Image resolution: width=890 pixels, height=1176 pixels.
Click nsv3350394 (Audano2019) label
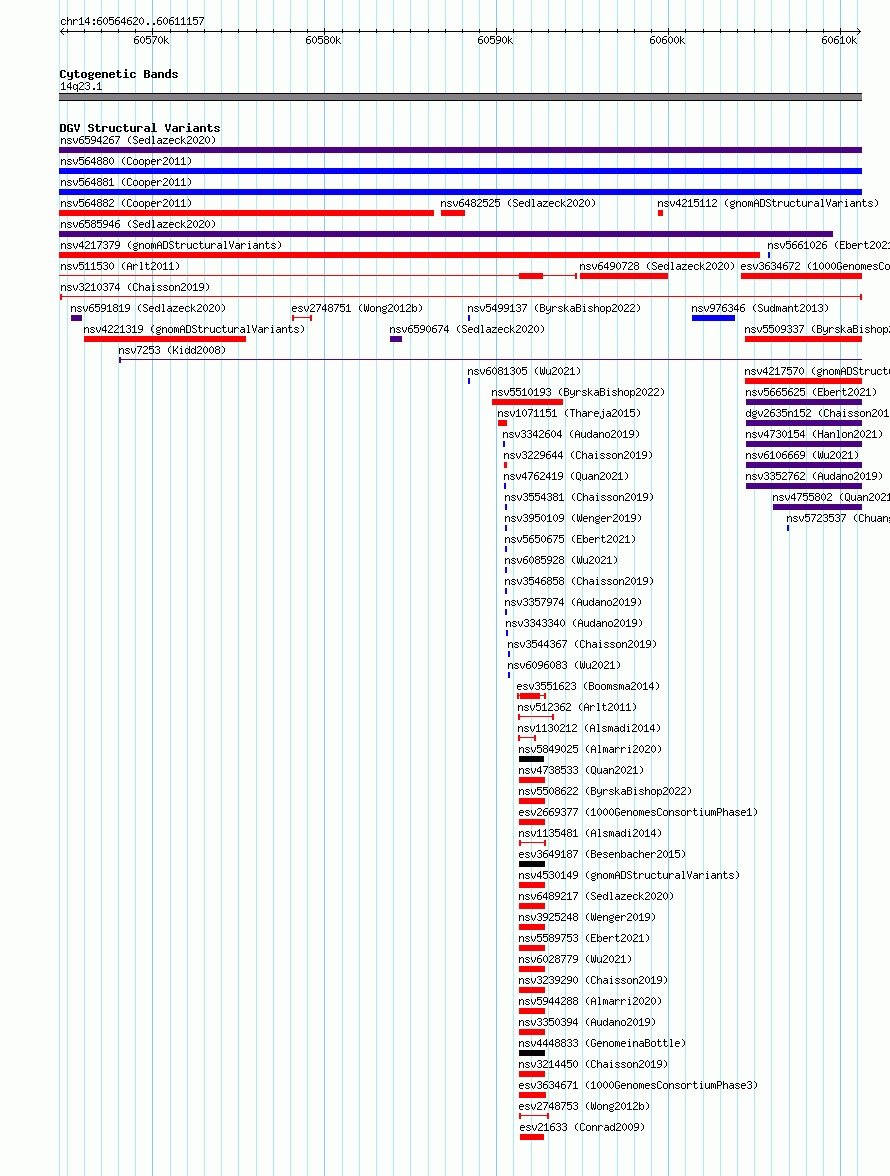pyautogui.click(x=587, y=1022)
